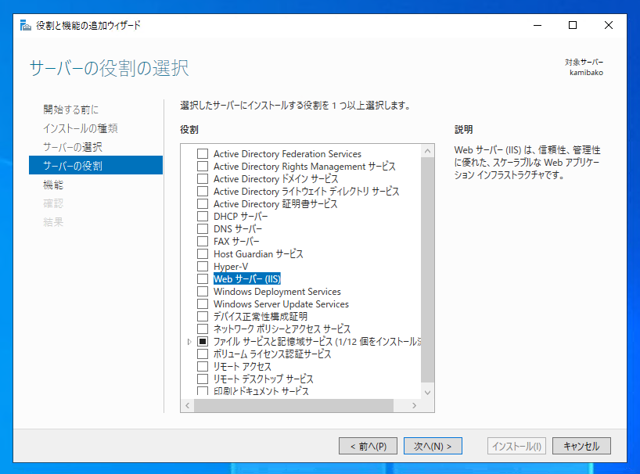Go to the 機能 wizard step
Screen dimensions: 640x474
click(x=53, y=185)
